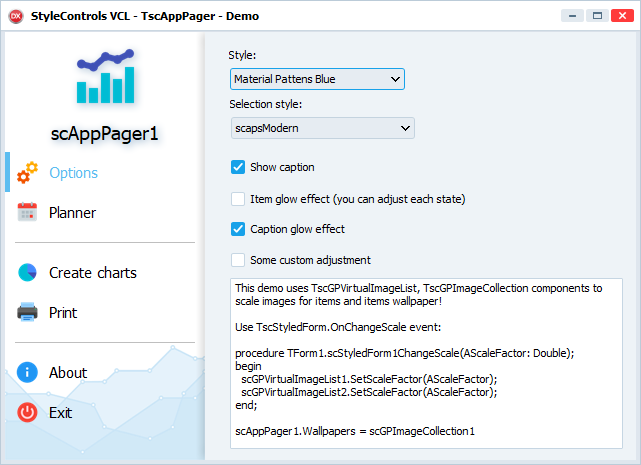Click the blue info About icon
641x465 pixels.
pos(27,372)
